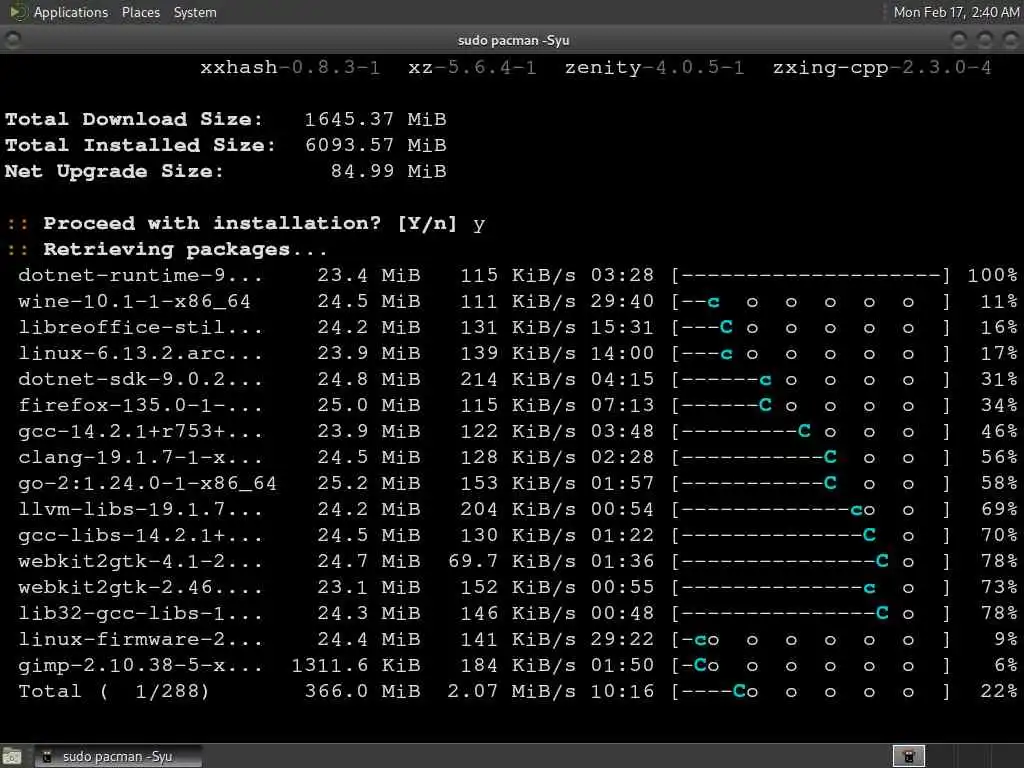Click the webkit2gtk-4.1-2... package name
1024x768 pixels.
tap(140, 562)
